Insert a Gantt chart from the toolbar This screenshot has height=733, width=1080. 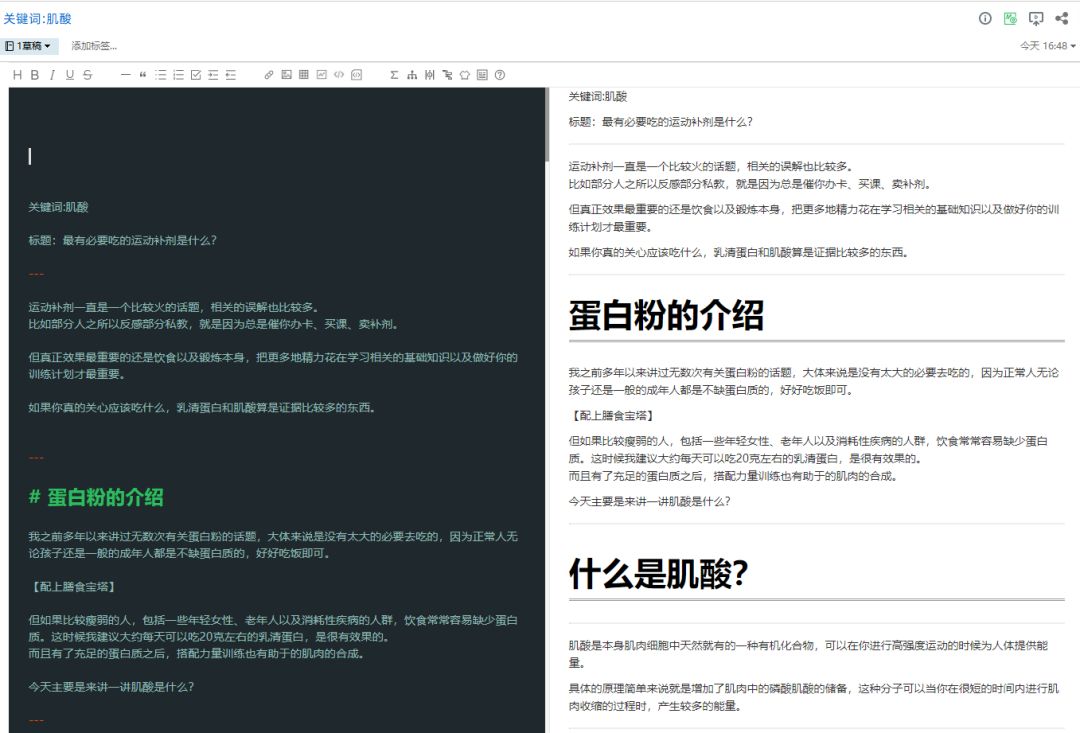(447, 75)
